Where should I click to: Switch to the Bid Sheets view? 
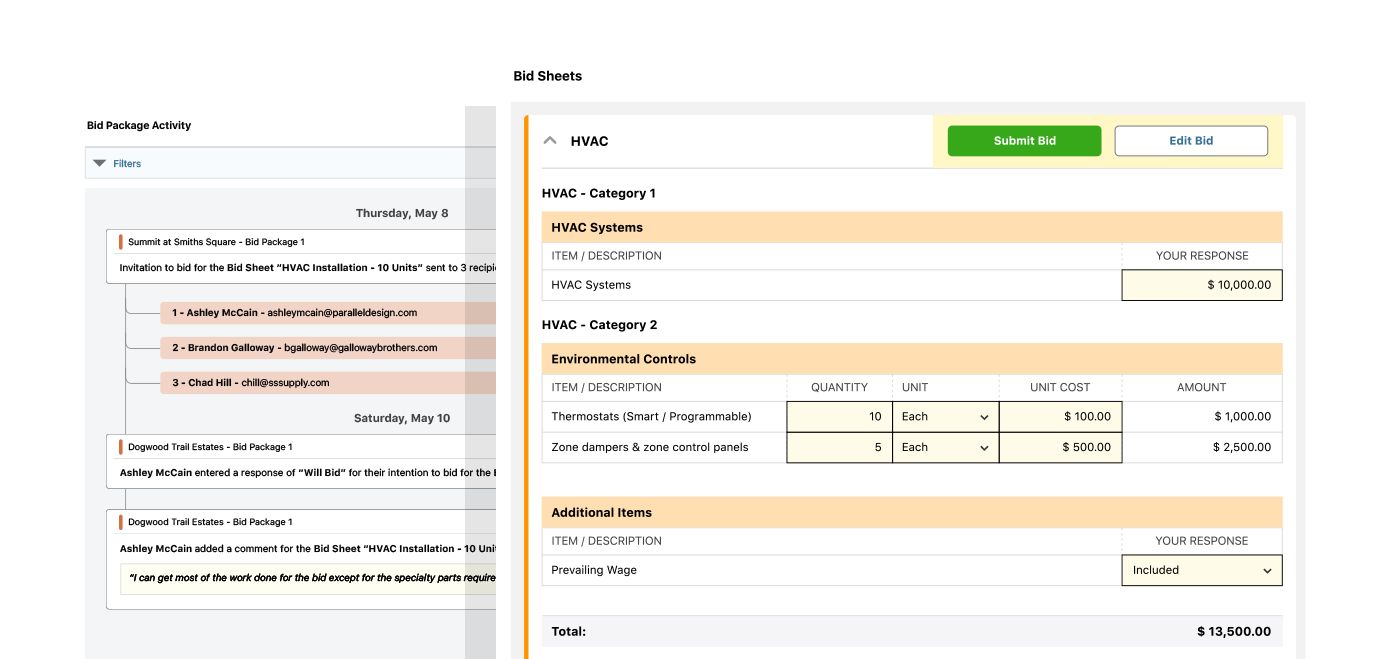547,75
